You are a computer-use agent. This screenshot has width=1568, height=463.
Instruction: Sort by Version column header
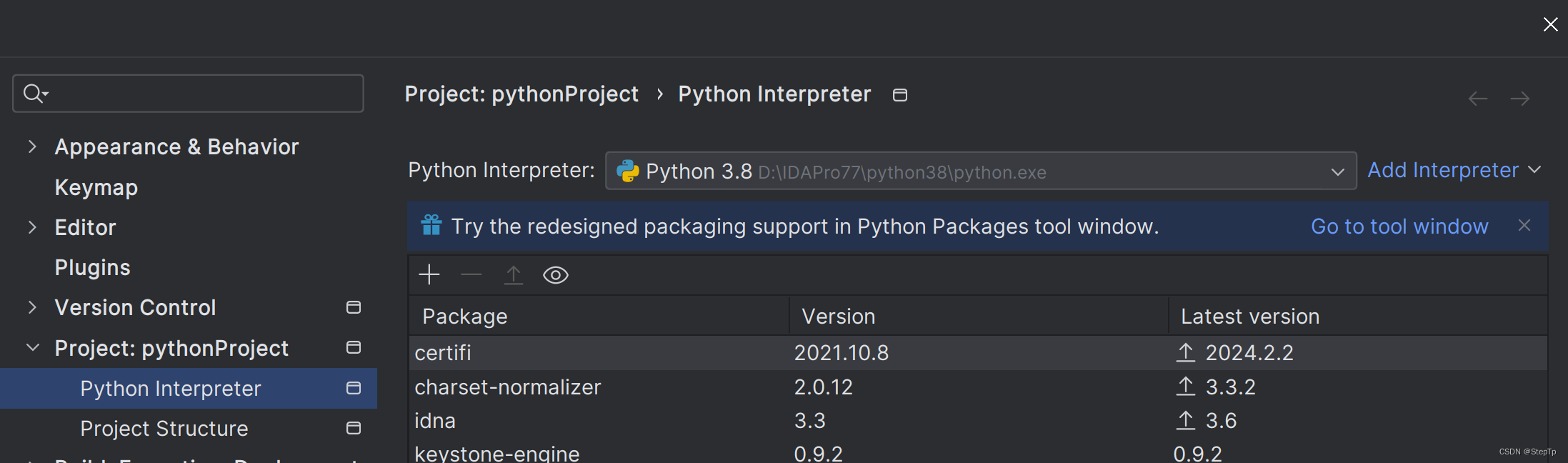[979, 316]
